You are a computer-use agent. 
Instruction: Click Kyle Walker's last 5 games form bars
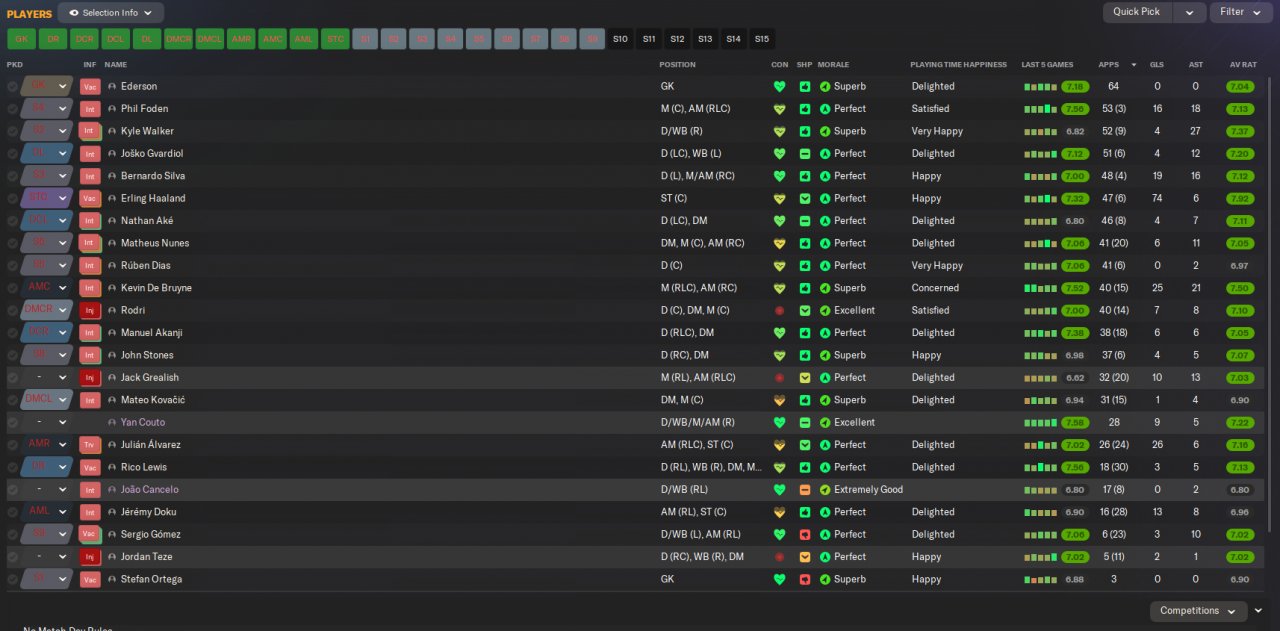coord(1040,131)
